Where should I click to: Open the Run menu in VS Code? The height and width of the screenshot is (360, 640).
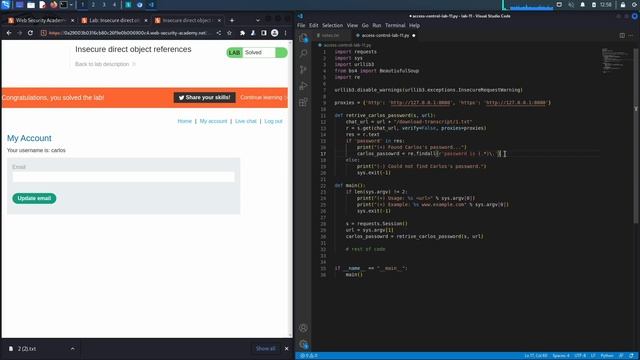coord(376,25)
